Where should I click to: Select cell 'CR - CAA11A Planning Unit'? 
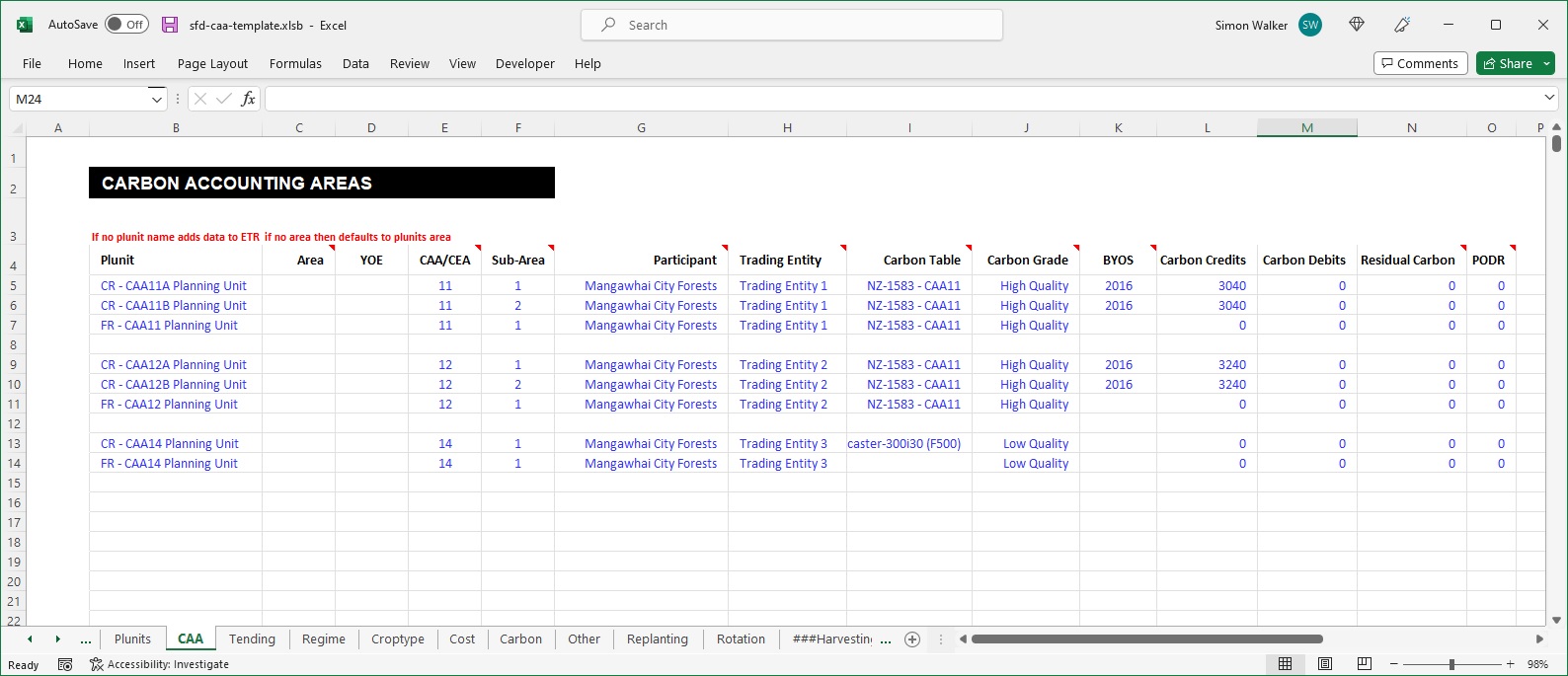point(175,285)
